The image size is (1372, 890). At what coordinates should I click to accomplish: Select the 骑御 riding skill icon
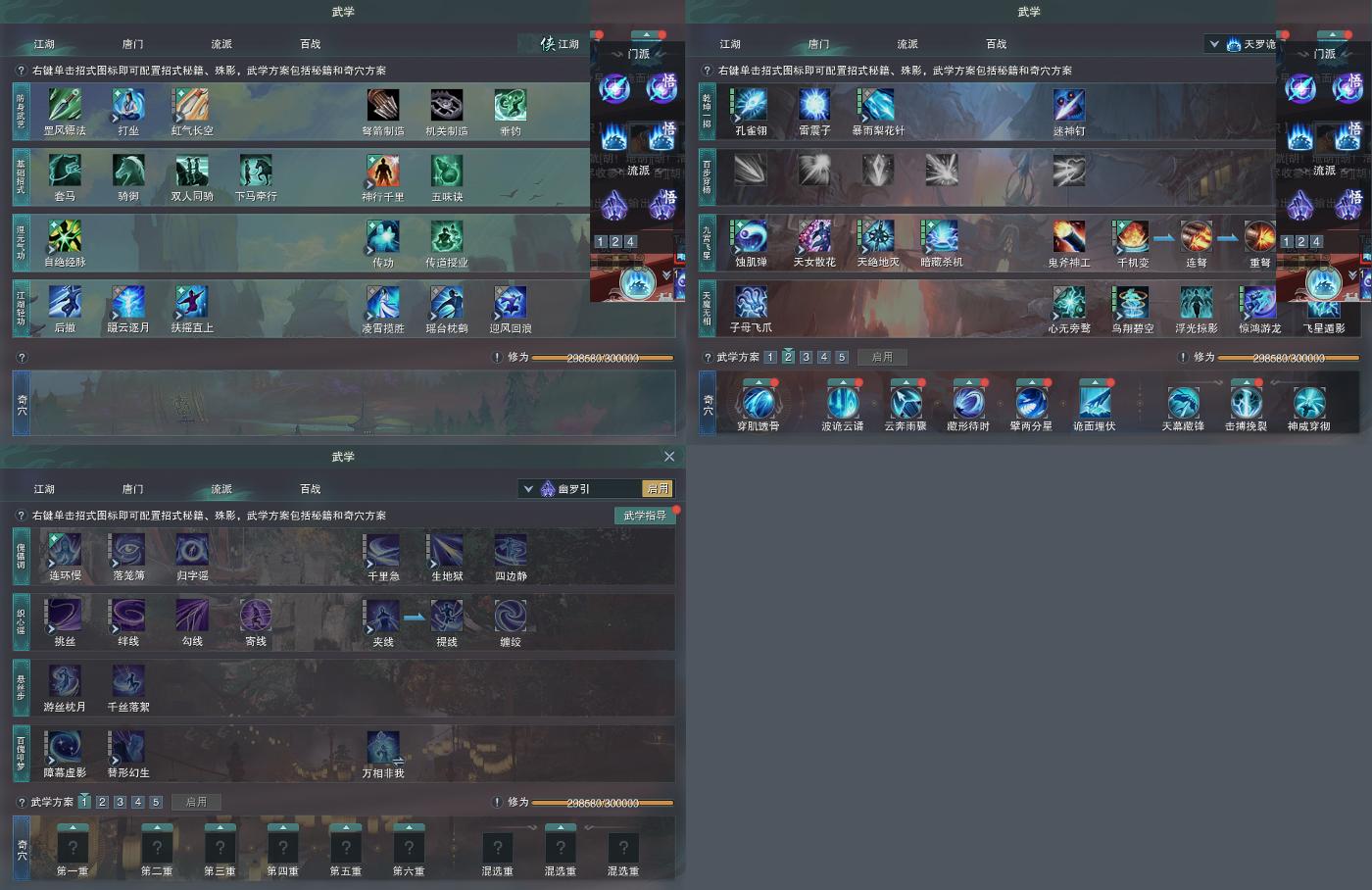pos(128,171)
